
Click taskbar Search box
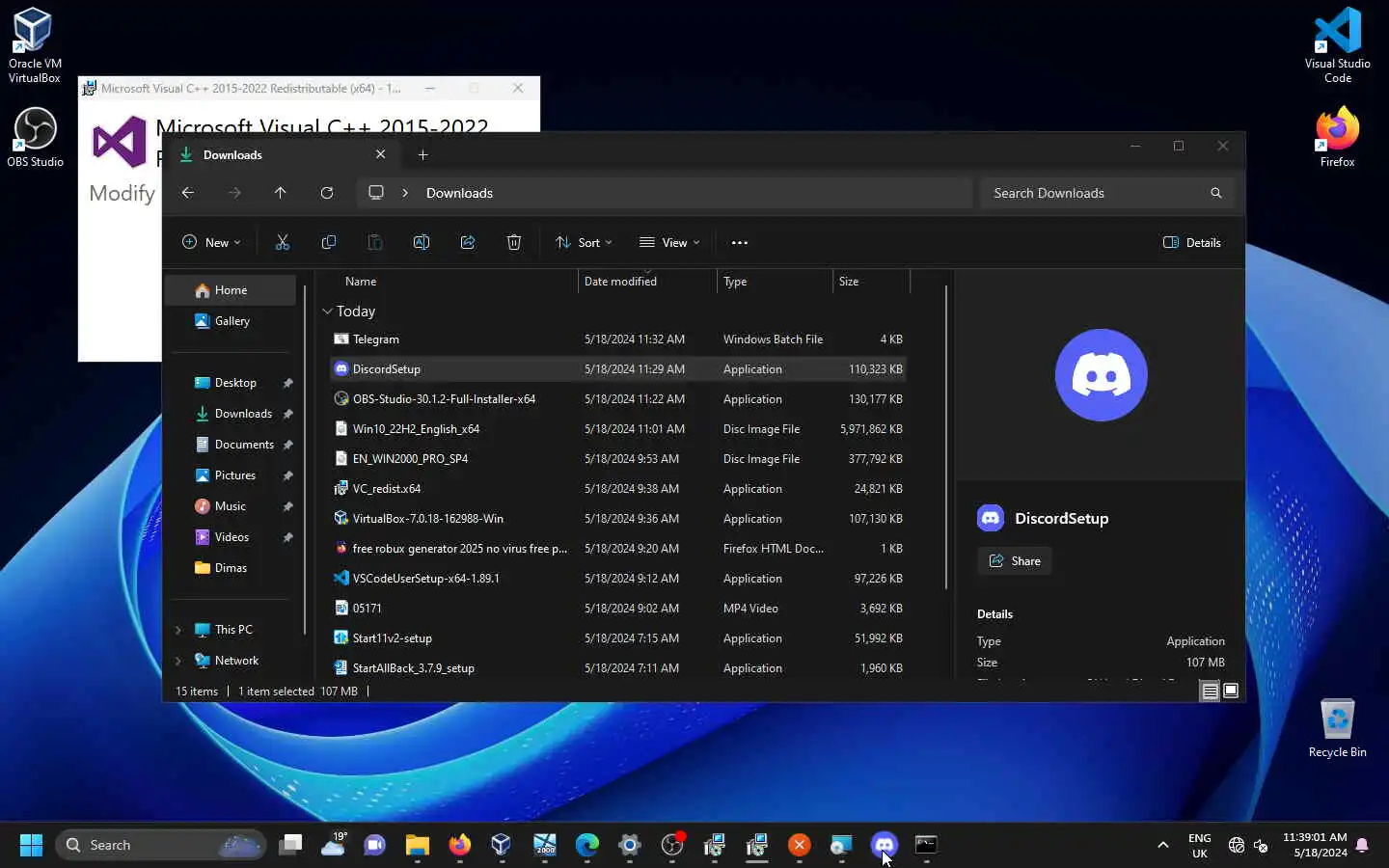160,845
